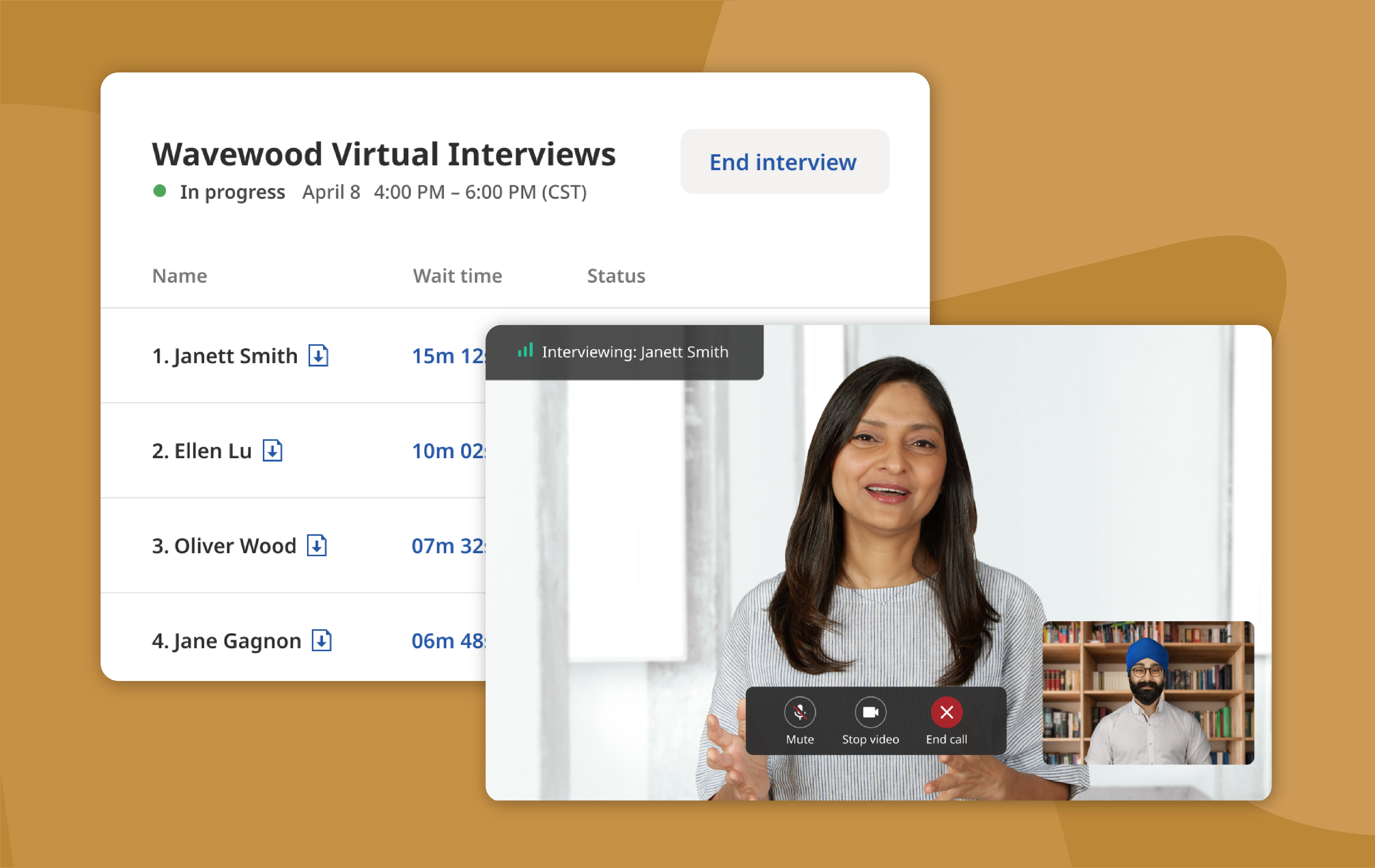
Task: Click the Name column header
Action: [179, 276]
